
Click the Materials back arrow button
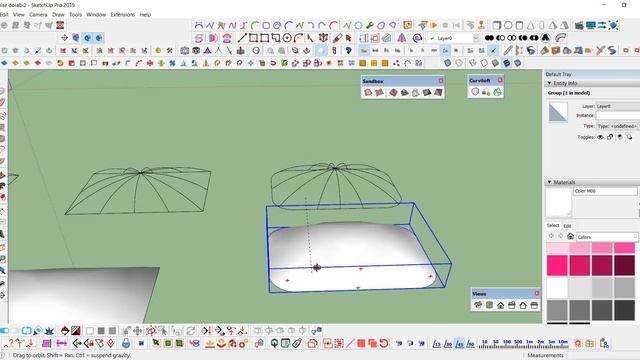551,236
